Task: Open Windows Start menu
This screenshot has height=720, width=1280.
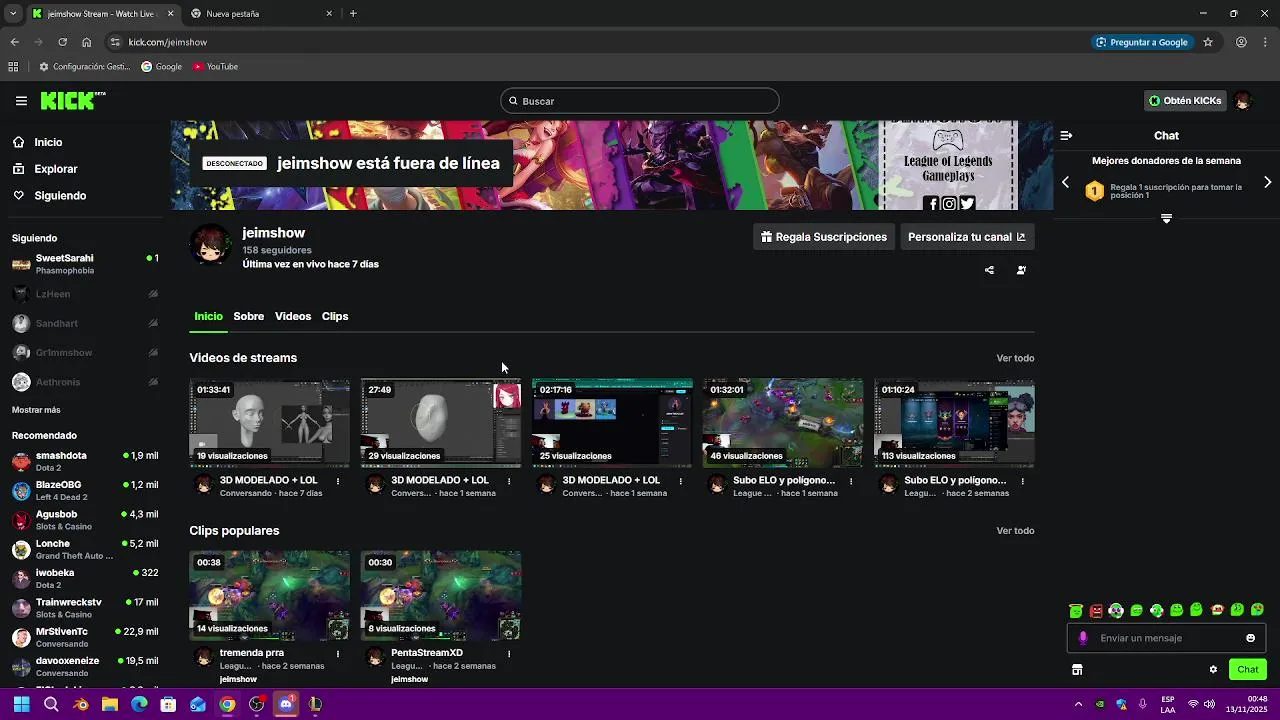Action: pyautogui.click(x=22, y=704)
